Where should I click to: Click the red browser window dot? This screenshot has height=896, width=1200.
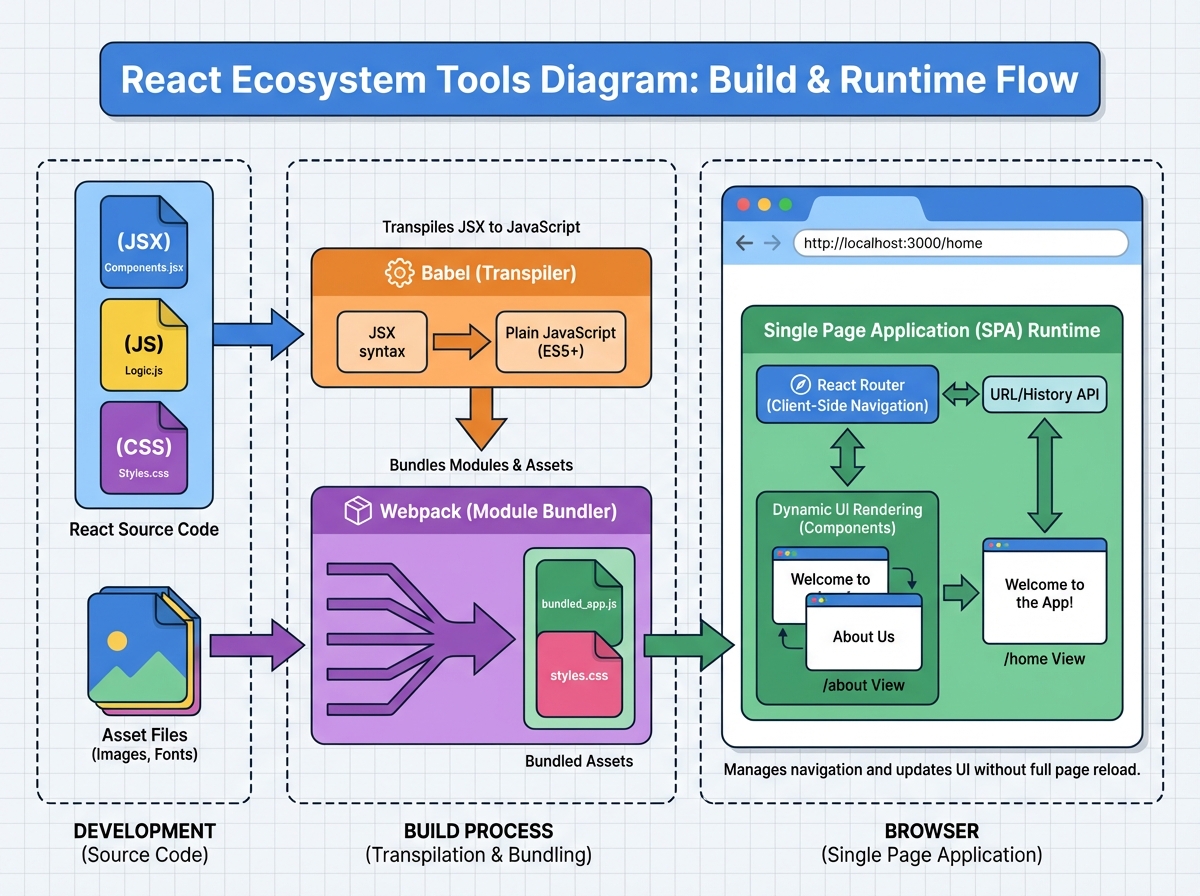(x=743, y=204)
